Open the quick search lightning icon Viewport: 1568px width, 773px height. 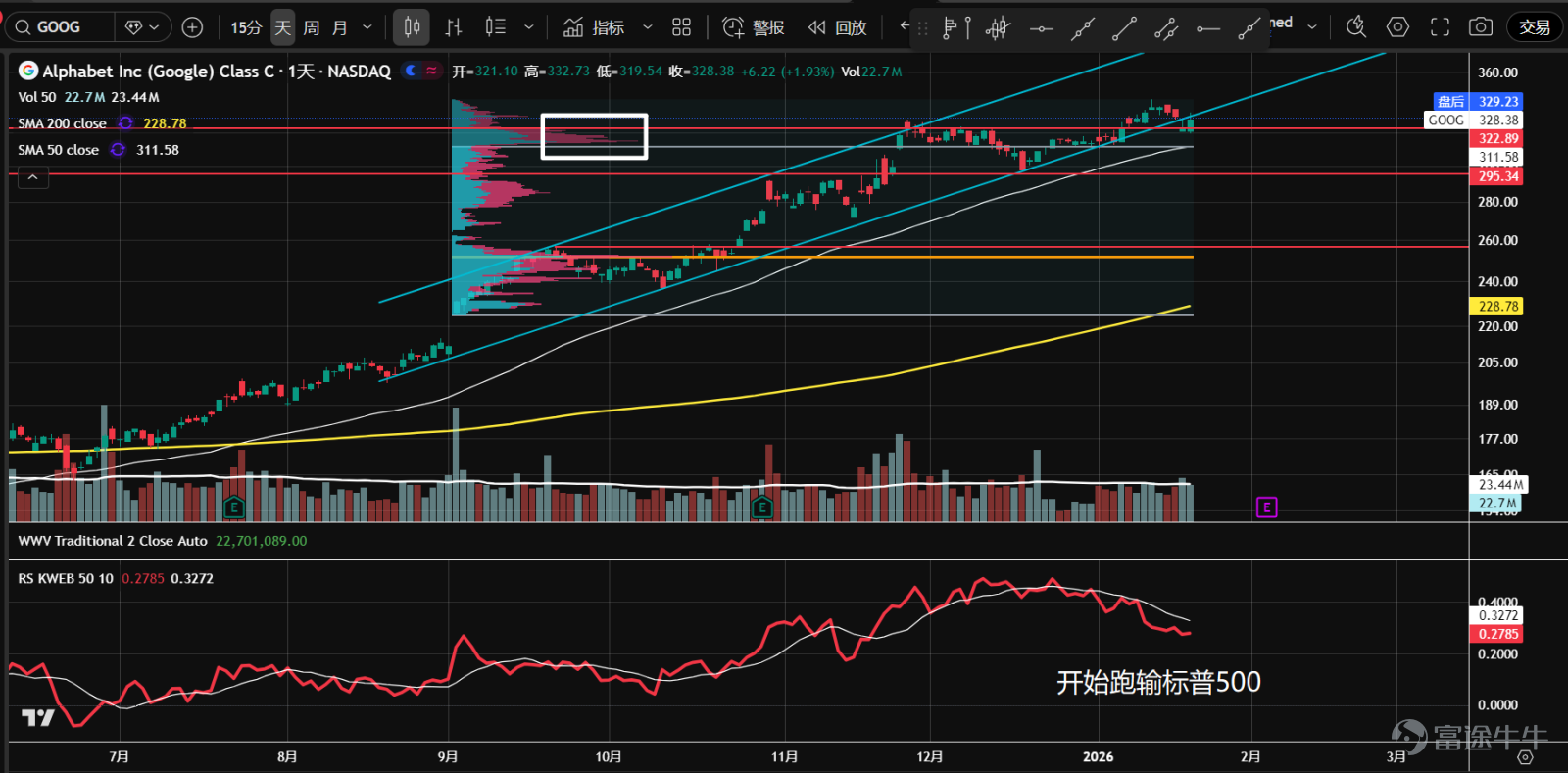(x=1356, y=27)
